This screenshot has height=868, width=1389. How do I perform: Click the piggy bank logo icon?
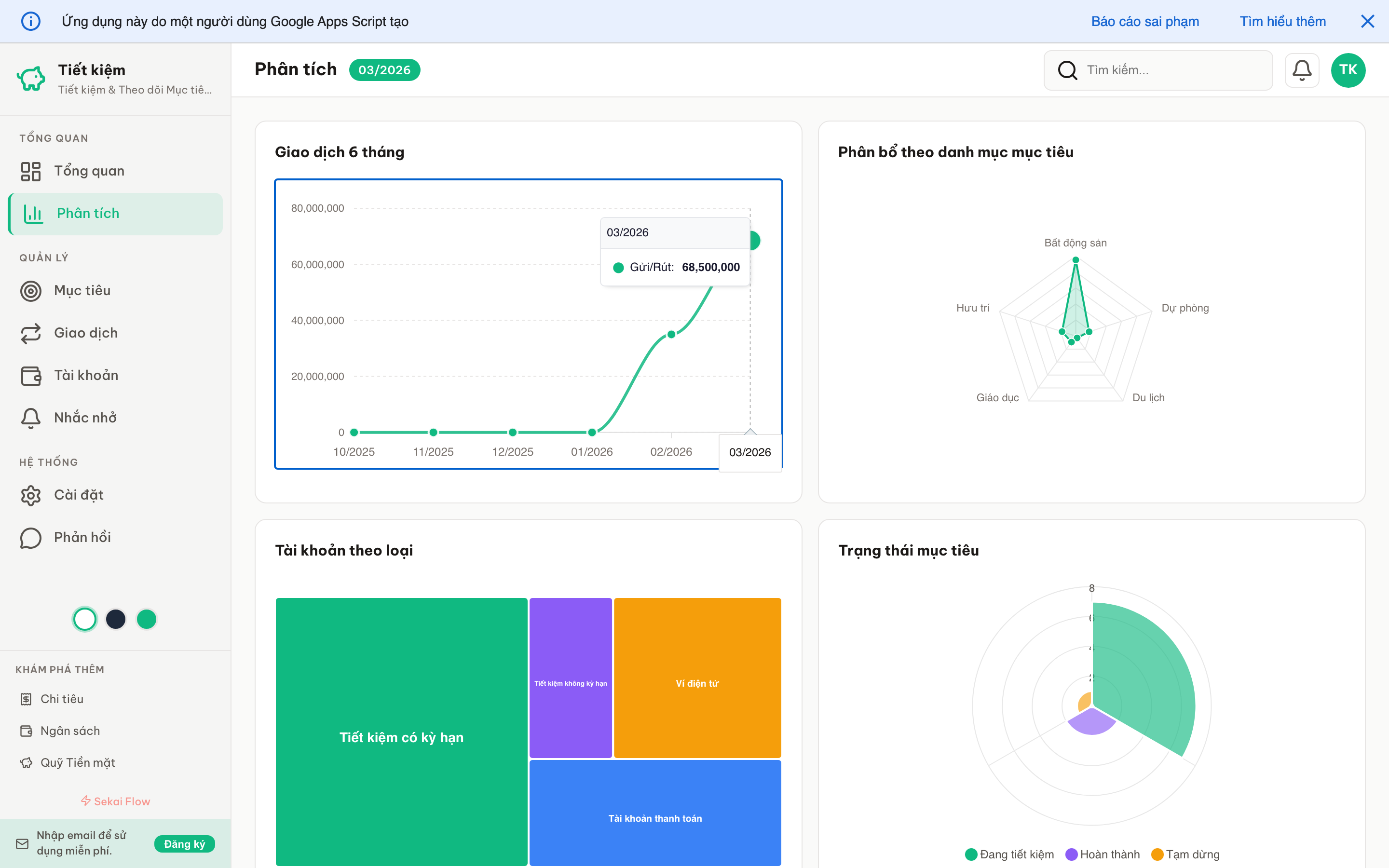tap(31, 79)
